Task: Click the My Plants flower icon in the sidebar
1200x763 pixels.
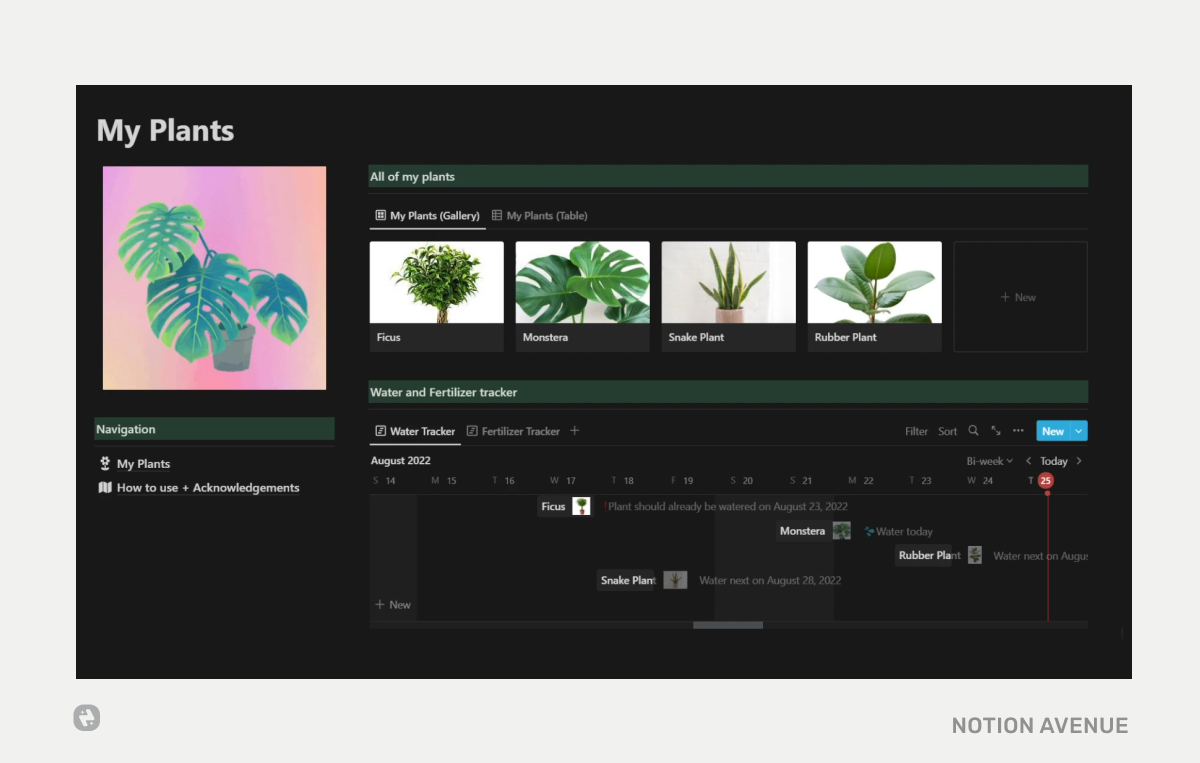Action: 104,463
